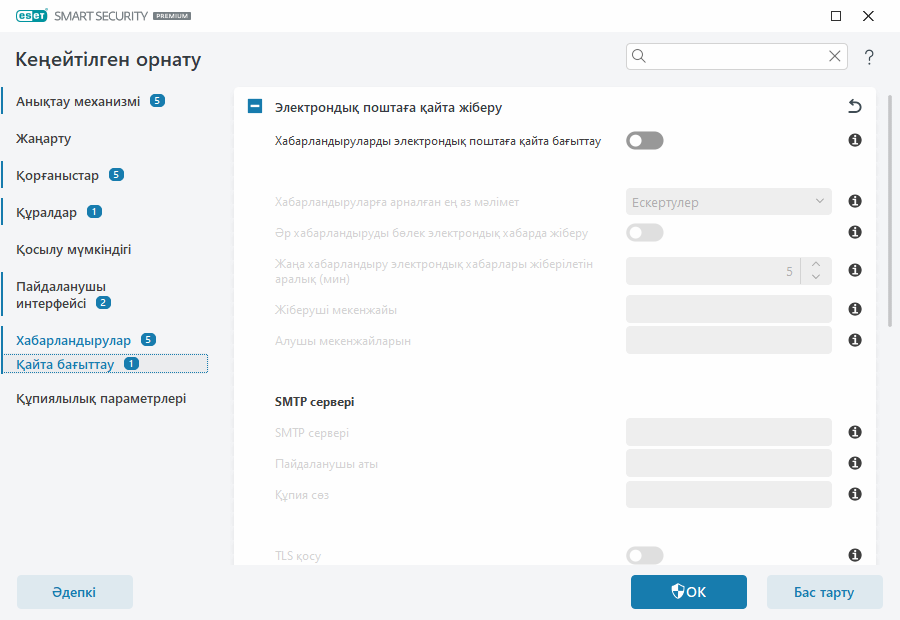Toggle the TLS қосу switch
Screen dimensions: 900x620
click(644, 555)
